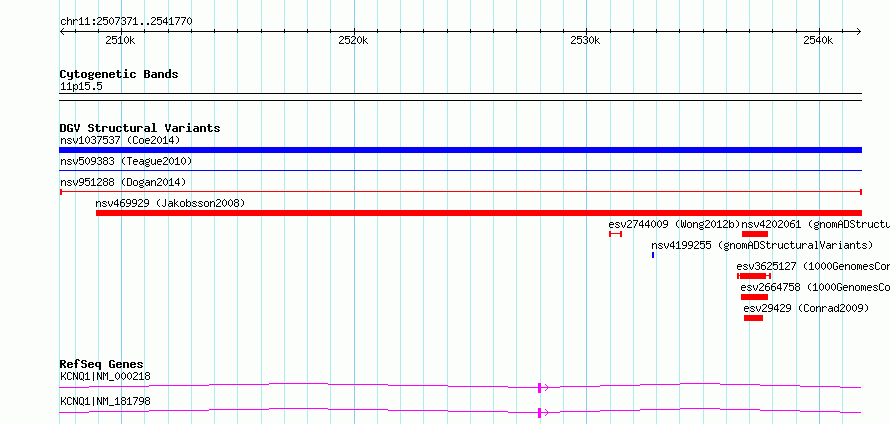This screenshot has width=890, height=424.
Task: Open the esv2744009 (Wong2012b) label
Action: coord(674,224)
